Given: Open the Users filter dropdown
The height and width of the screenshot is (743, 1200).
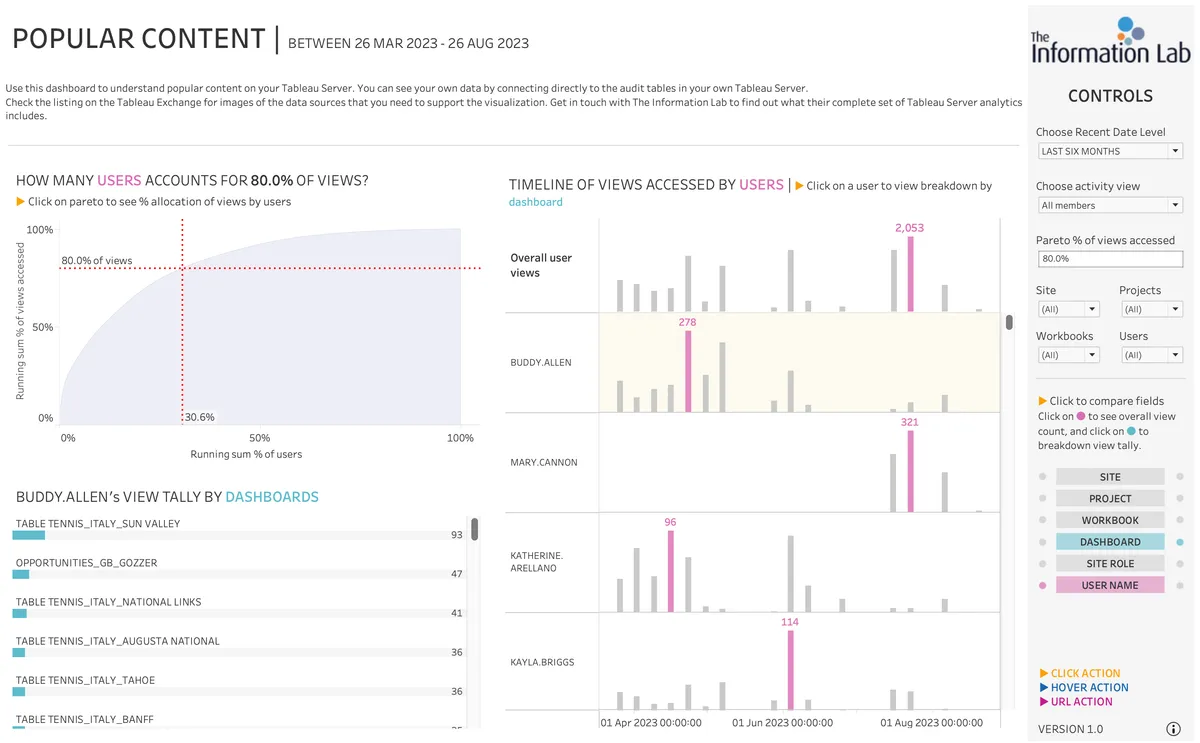Looking at the screenshot, I should (1151, 355).
